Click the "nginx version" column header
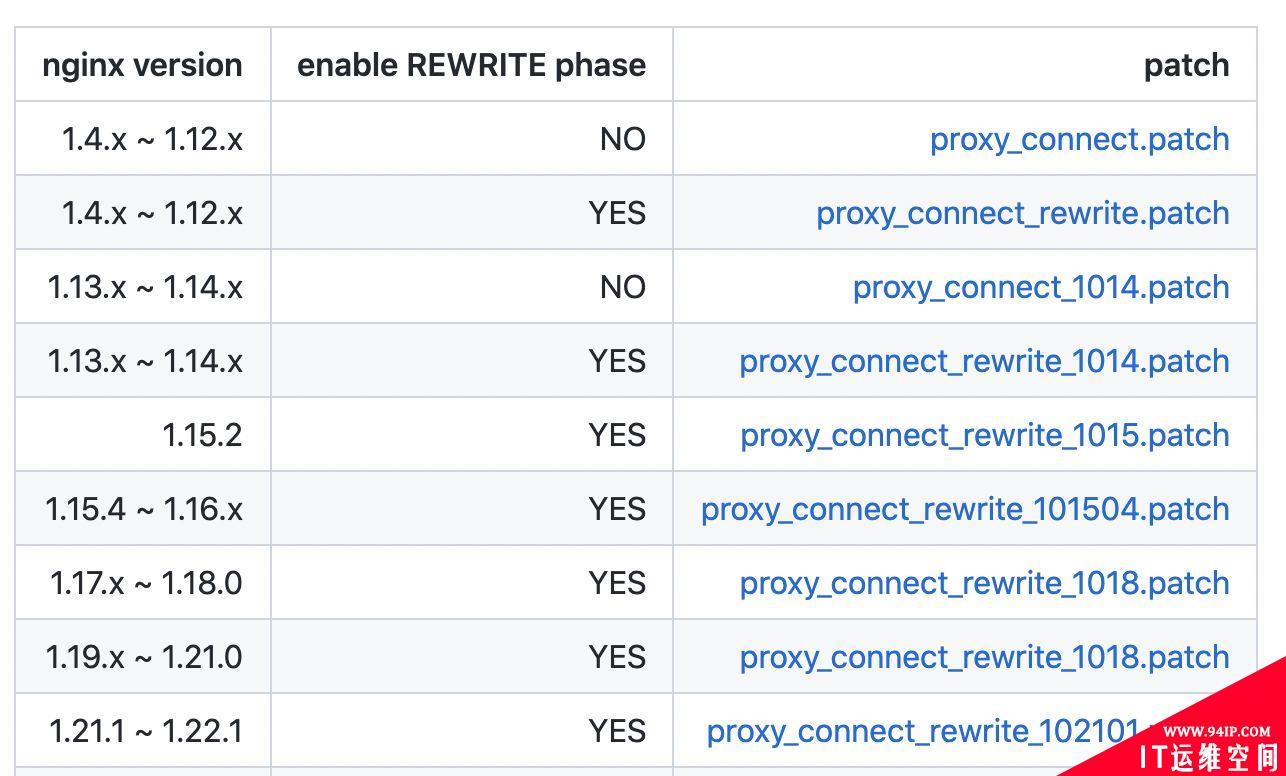1286x776 pixels. tap(143, 65)
